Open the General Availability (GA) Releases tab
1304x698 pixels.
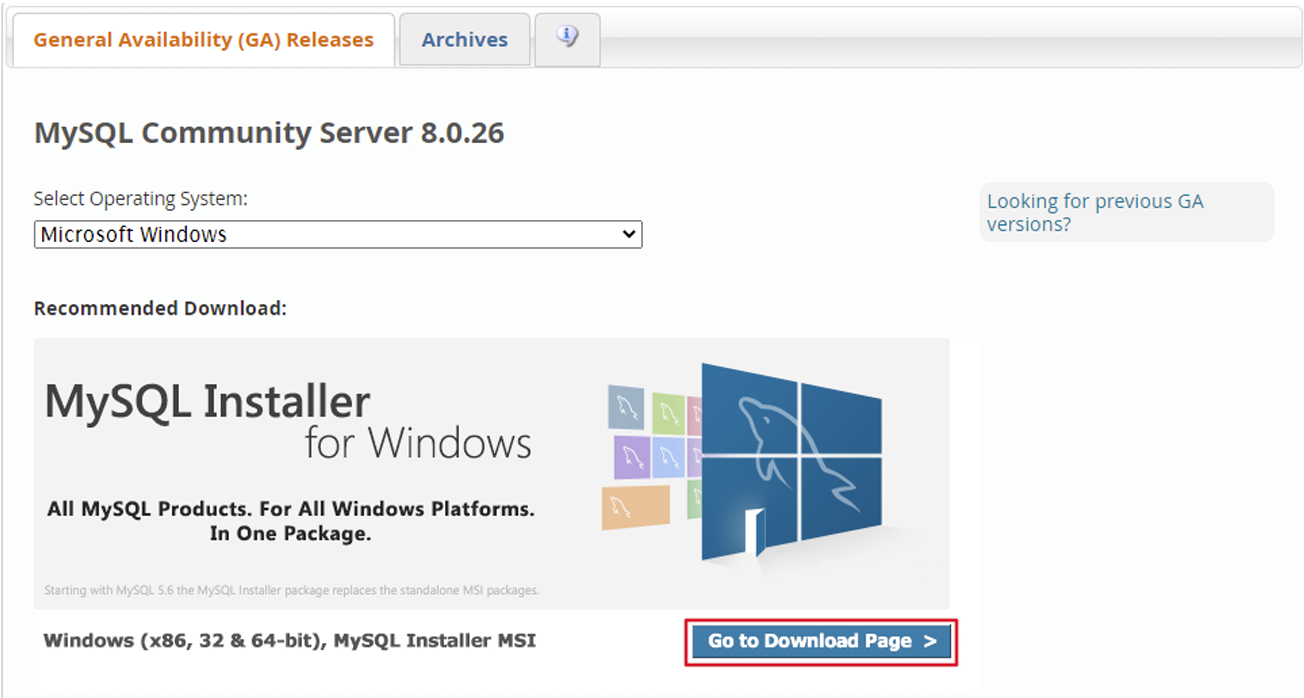(203, 40)
